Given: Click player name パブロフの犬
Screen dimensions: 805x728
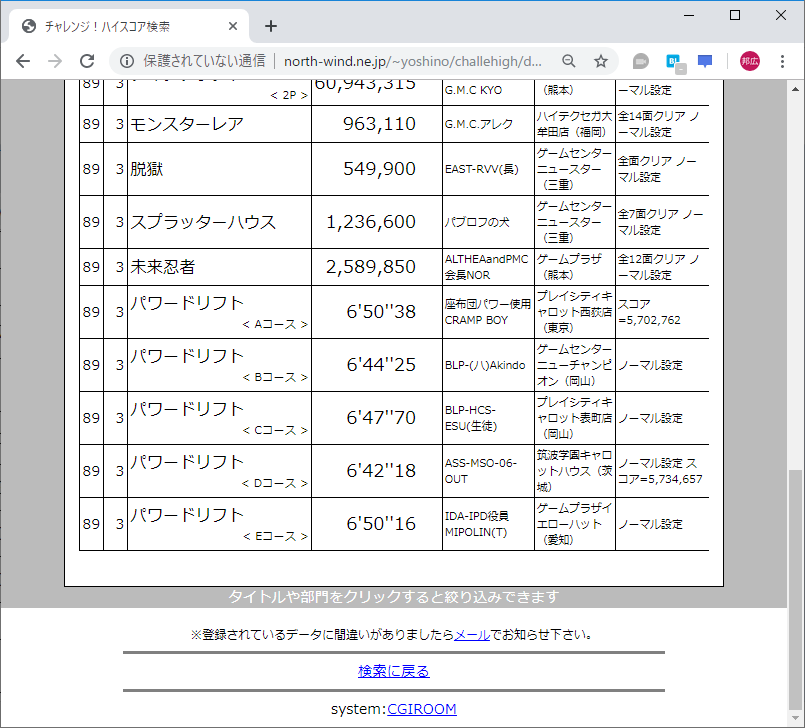Looking at the screenshot, I should (x=477, y=222).
